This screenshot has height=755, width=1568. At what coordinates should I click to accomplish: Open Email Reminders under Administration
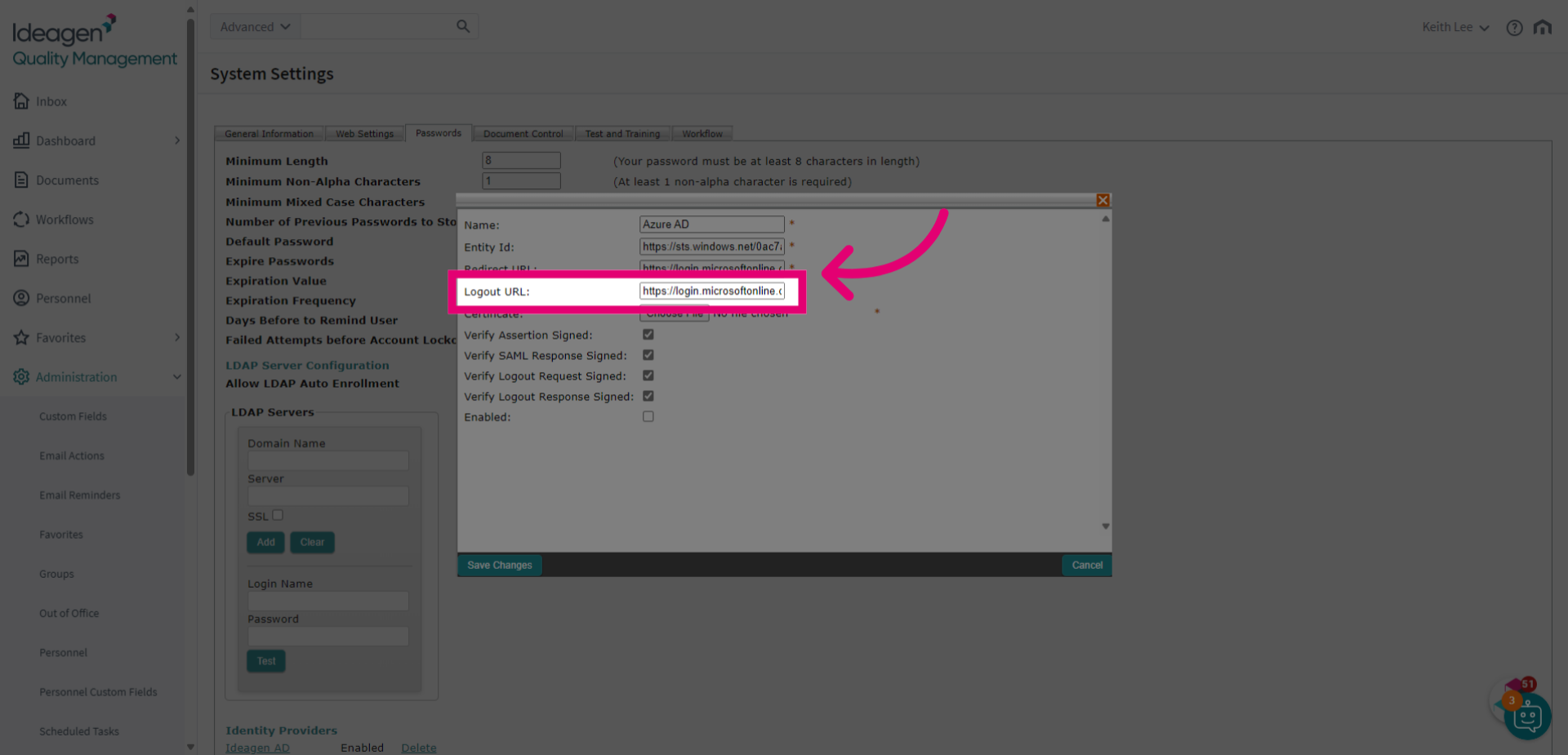79,495
